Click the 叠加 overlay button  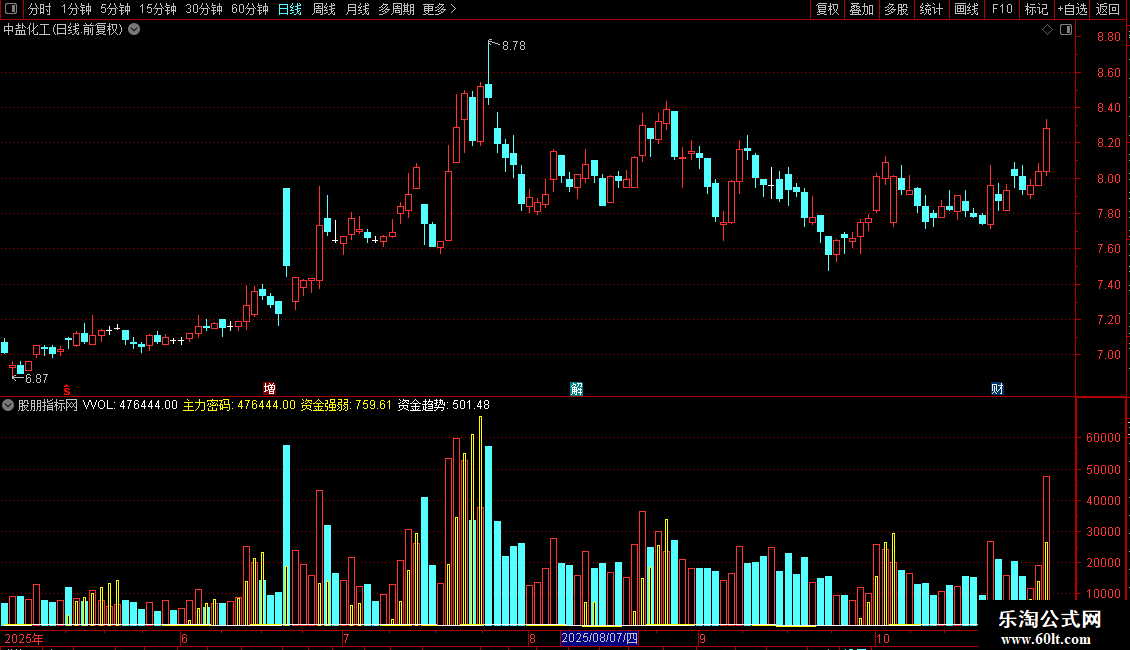tap(862, 9)
